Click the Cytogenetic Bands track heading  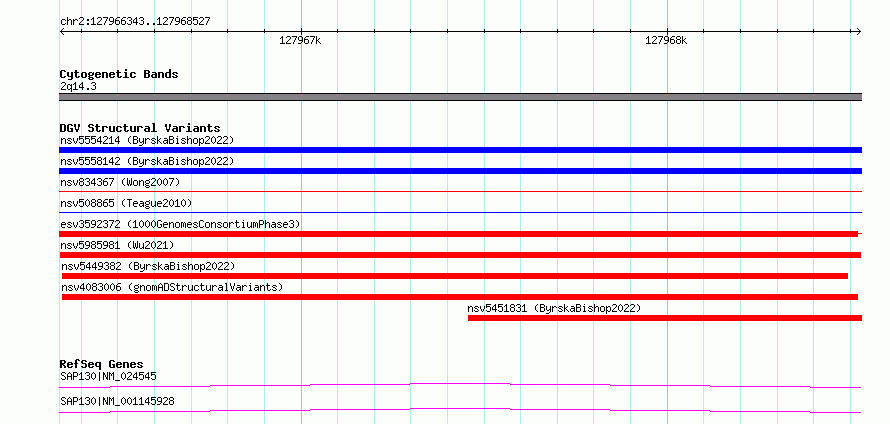click(119, 74)
